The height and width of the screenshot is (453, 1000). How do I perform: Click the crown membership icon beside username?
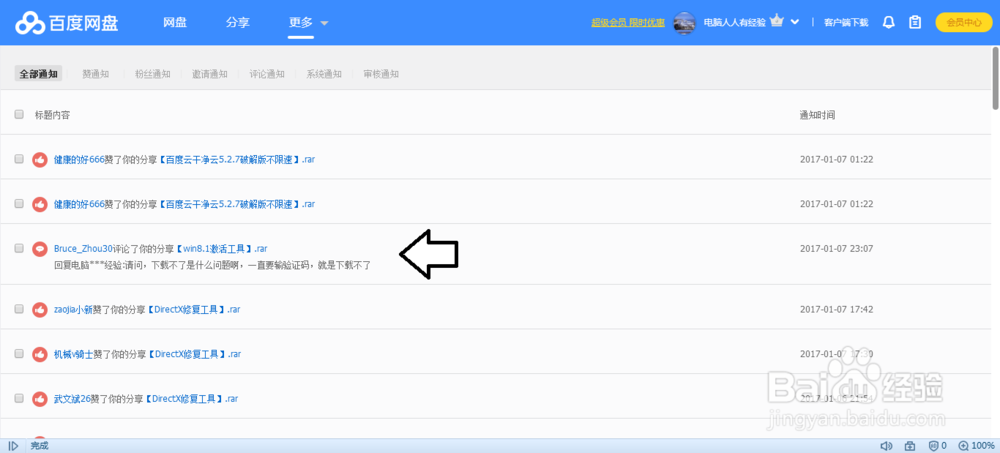(x=776, y=21)
